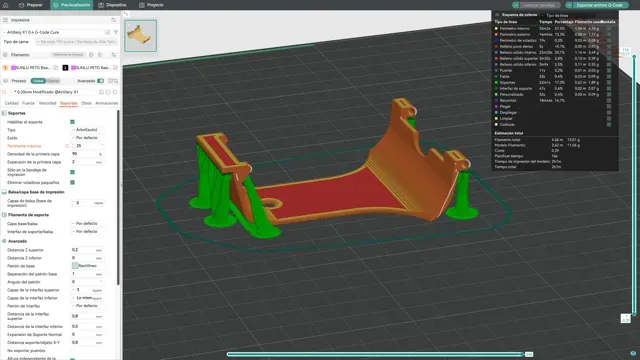Click the search settings magnifier icon

click(115, 92)
